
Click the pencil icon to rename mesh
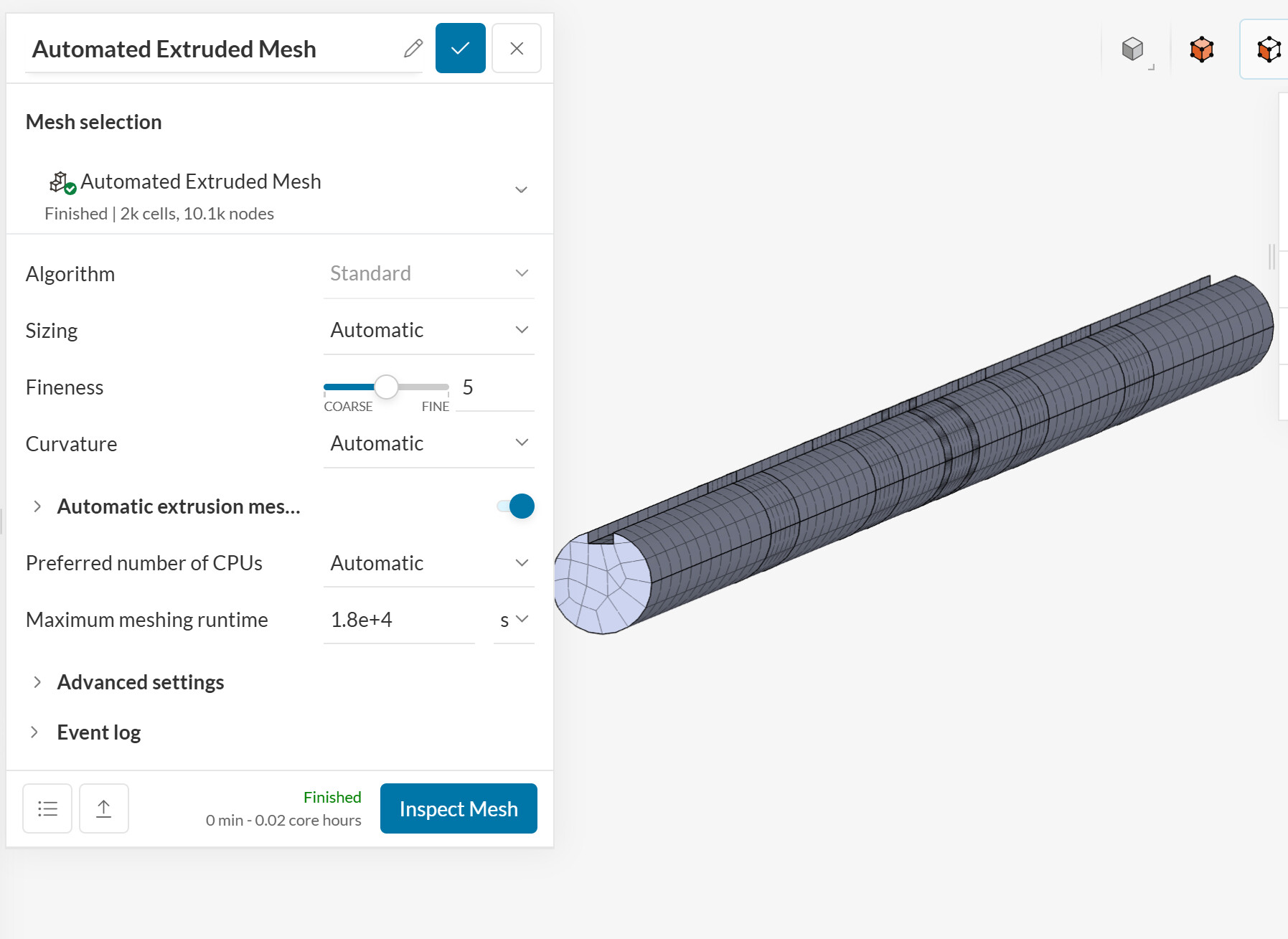[413, 49]
